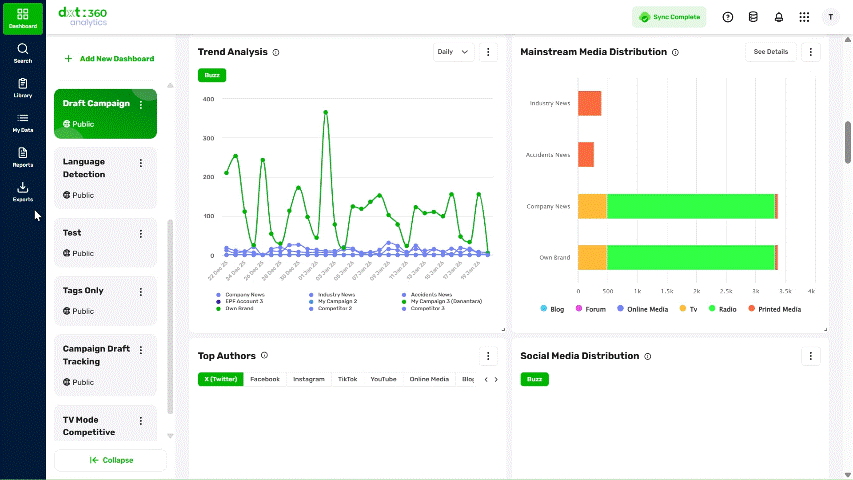Select YouTube authors tab
The width and height of the screenshot is (853, 480).
pyautogui.click(x=384, y=379)
